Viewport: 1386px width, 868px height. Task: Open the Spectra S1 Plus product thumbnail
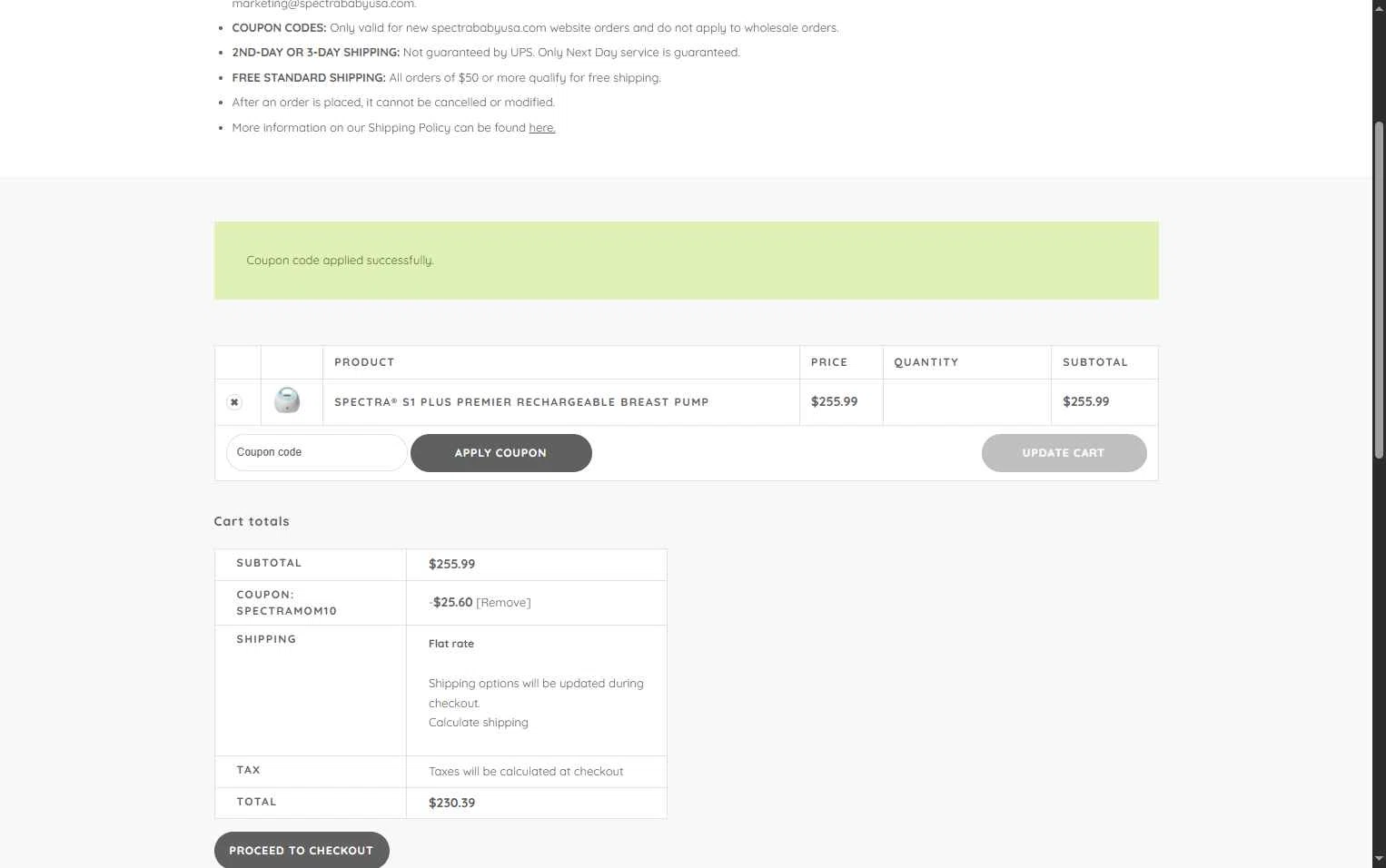click(x=287, y=400)
